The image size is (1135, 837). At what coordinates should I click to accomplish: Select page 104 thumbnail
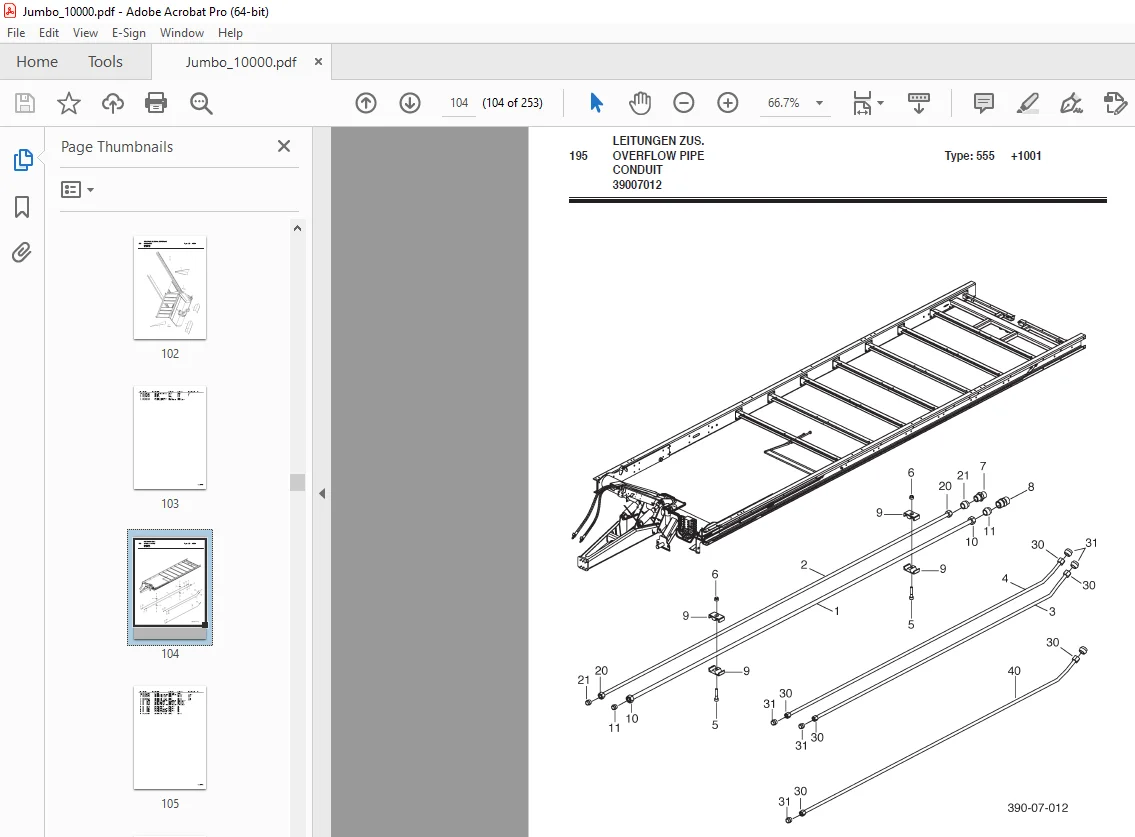pos(170,587)
